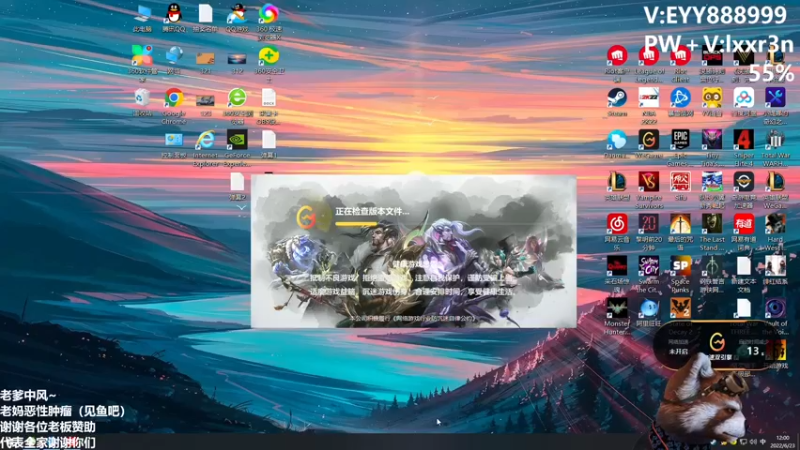This screenshot has height=450, width=800.
Task: Toggle the 中 input method indicator
Action: click(763, 442)
